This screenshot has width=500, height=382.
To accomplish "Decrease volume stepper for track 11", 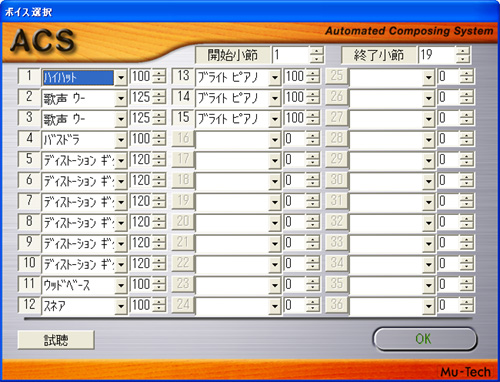I will (x=159, y=289).
